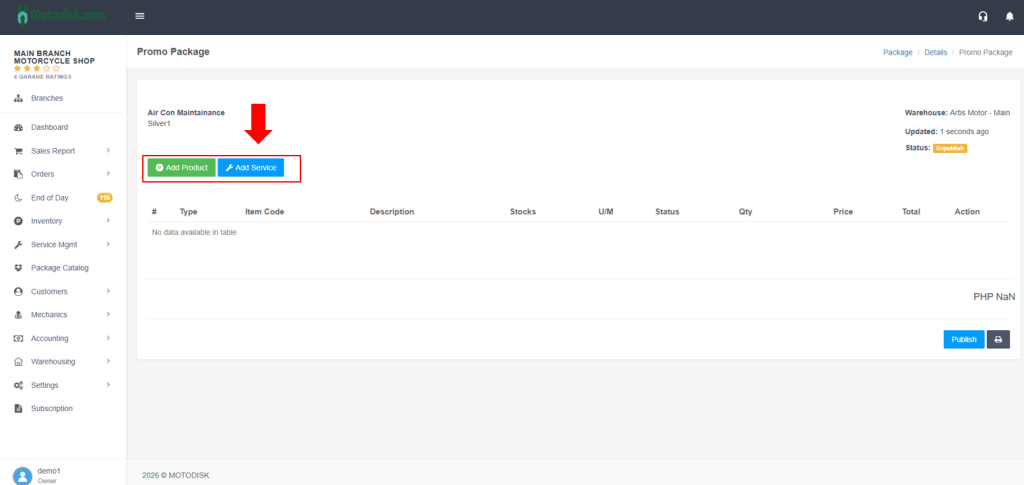Image resolution: width=1024 pixels, height=485 pixels.
Task: Go to Package breadcrumb link
Action: [897, 52]
